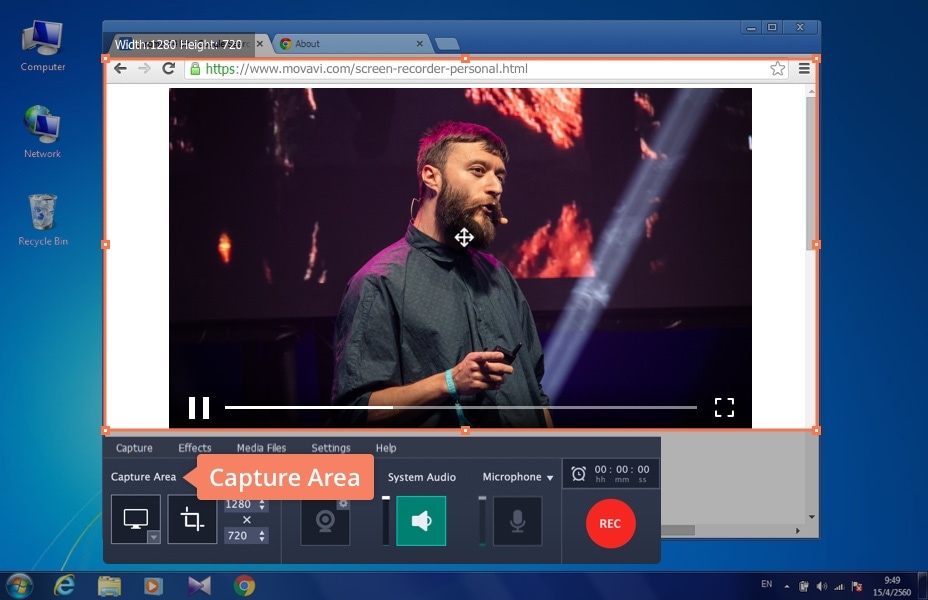The width and height of the screenshot is (928, 600).
Task: Click the alarm clock timer icon
Action: click(578, 473)
